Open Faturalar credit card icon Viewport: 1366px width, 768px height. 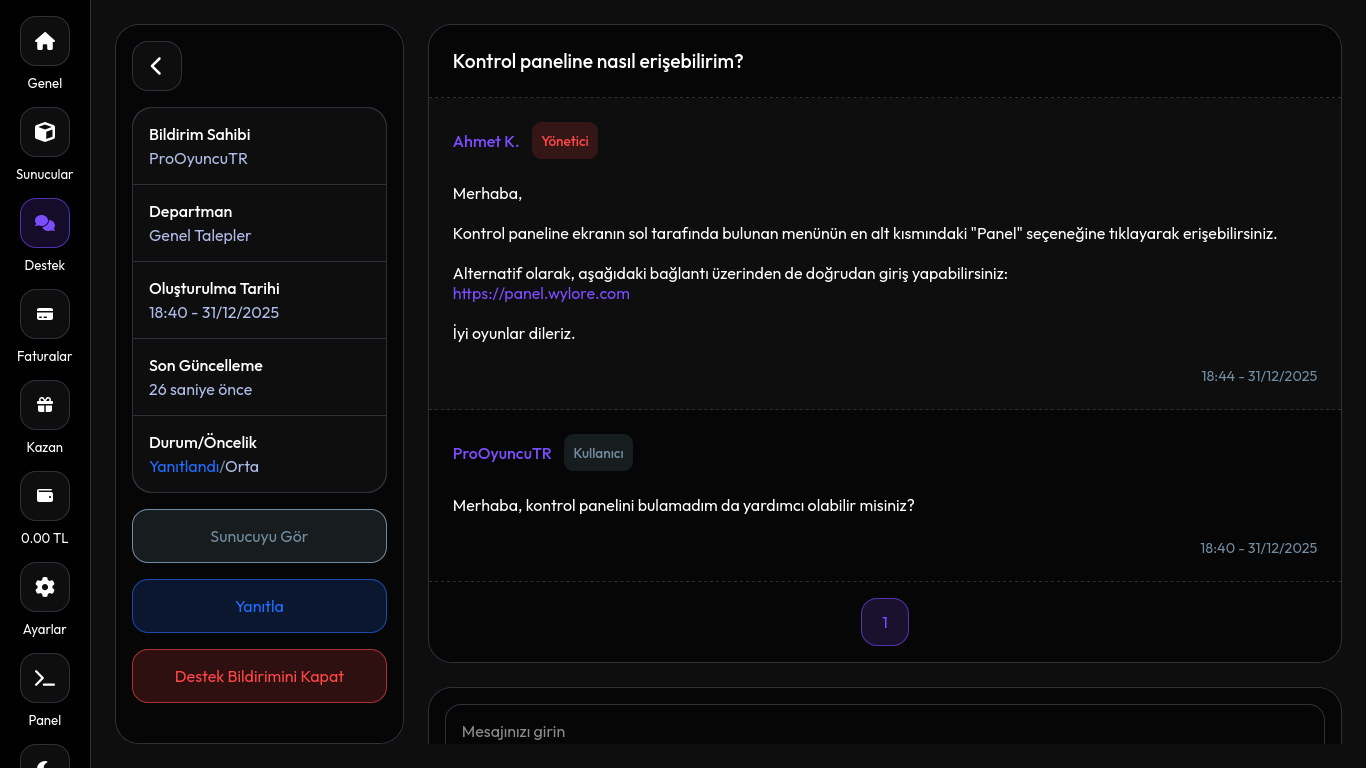point(45,314)
